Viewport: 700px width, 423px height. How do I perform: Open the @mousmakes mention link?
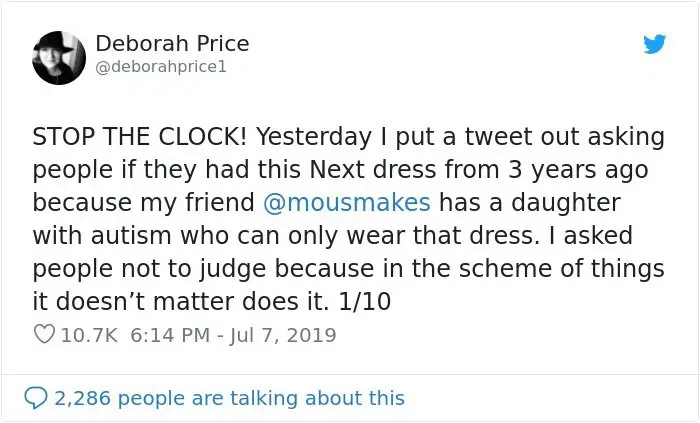point(347,203)
